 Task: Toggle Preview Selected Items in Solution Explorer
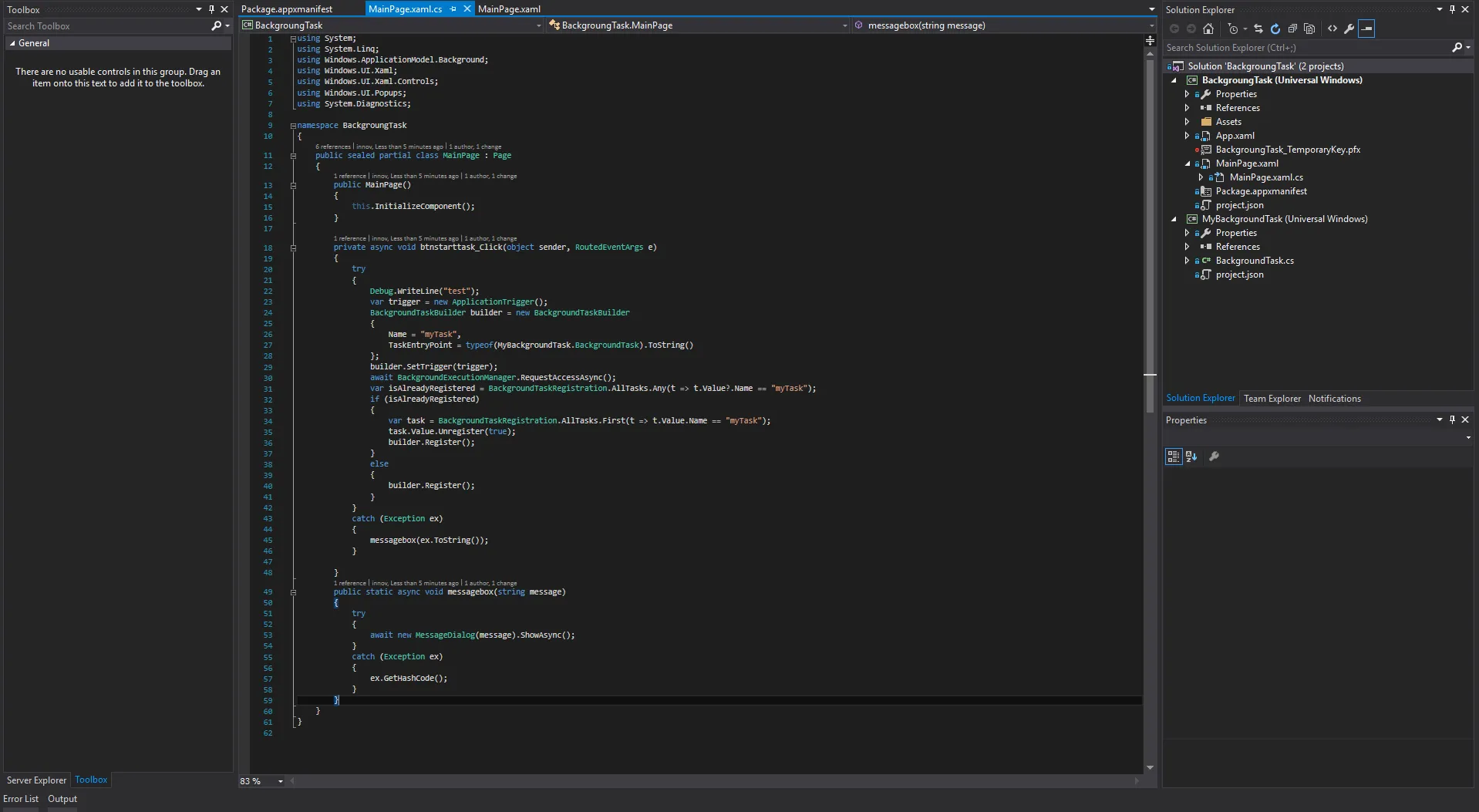tap(1366, 29)
